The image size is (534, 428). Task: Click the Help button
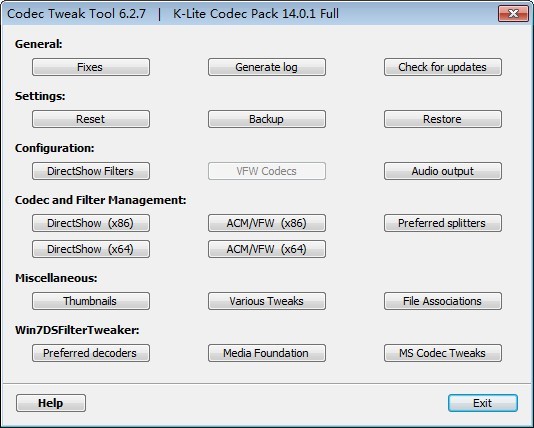pyautogui.click(x=51, y=403)
